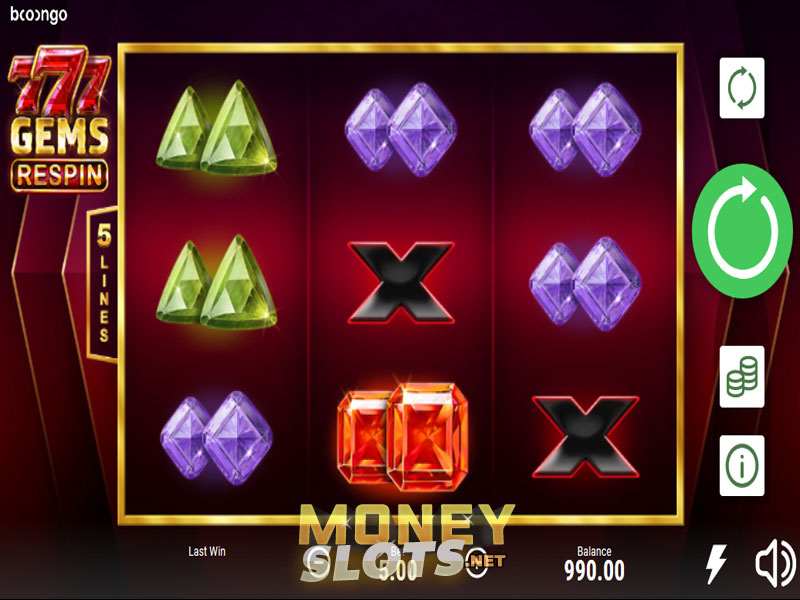Toggle the lightning bolt turbo mode
This screenshot has height=600, width=800.
click(x=716, y=564)
